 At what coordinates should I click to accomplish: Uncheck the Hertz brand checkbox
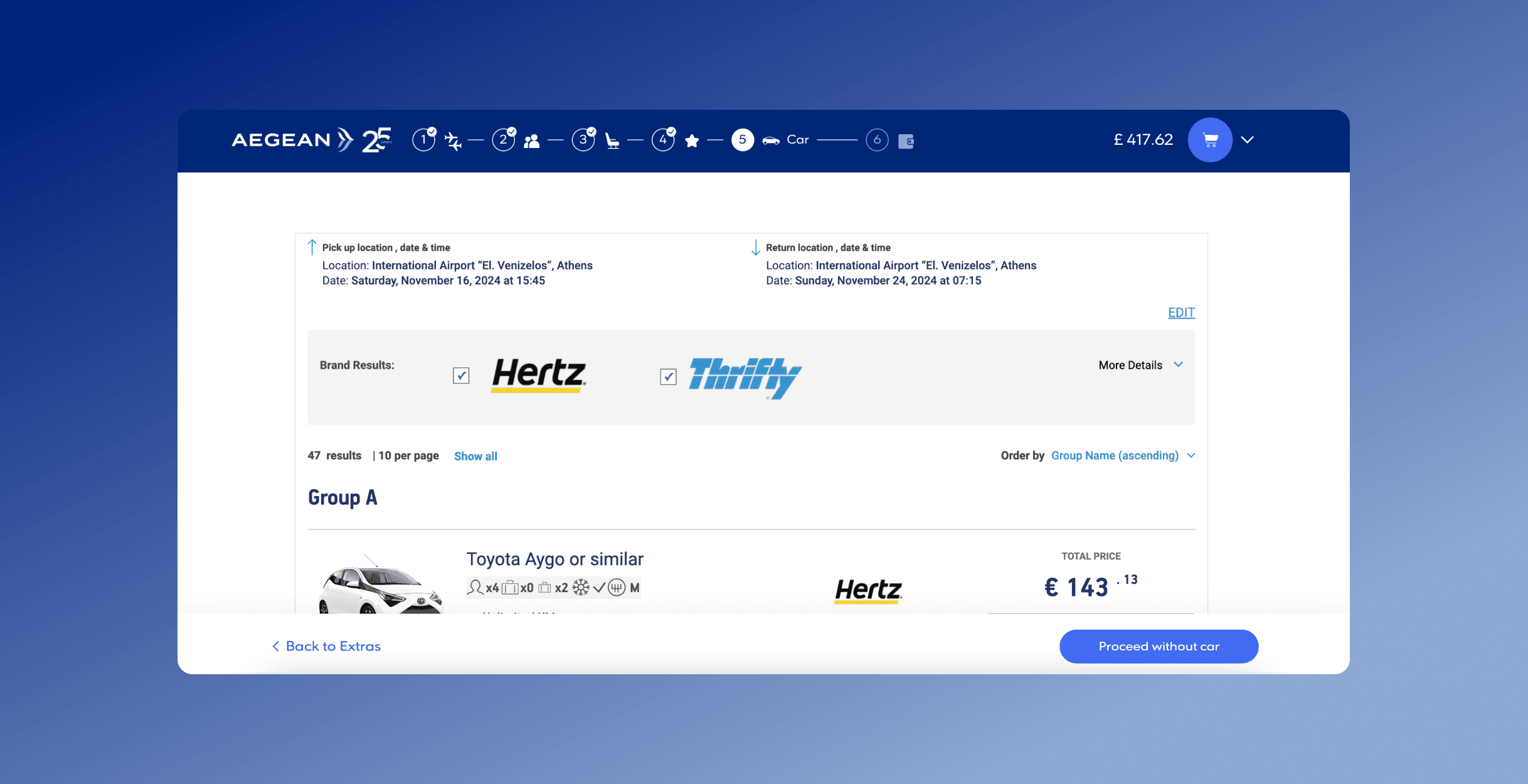(461, 376)
